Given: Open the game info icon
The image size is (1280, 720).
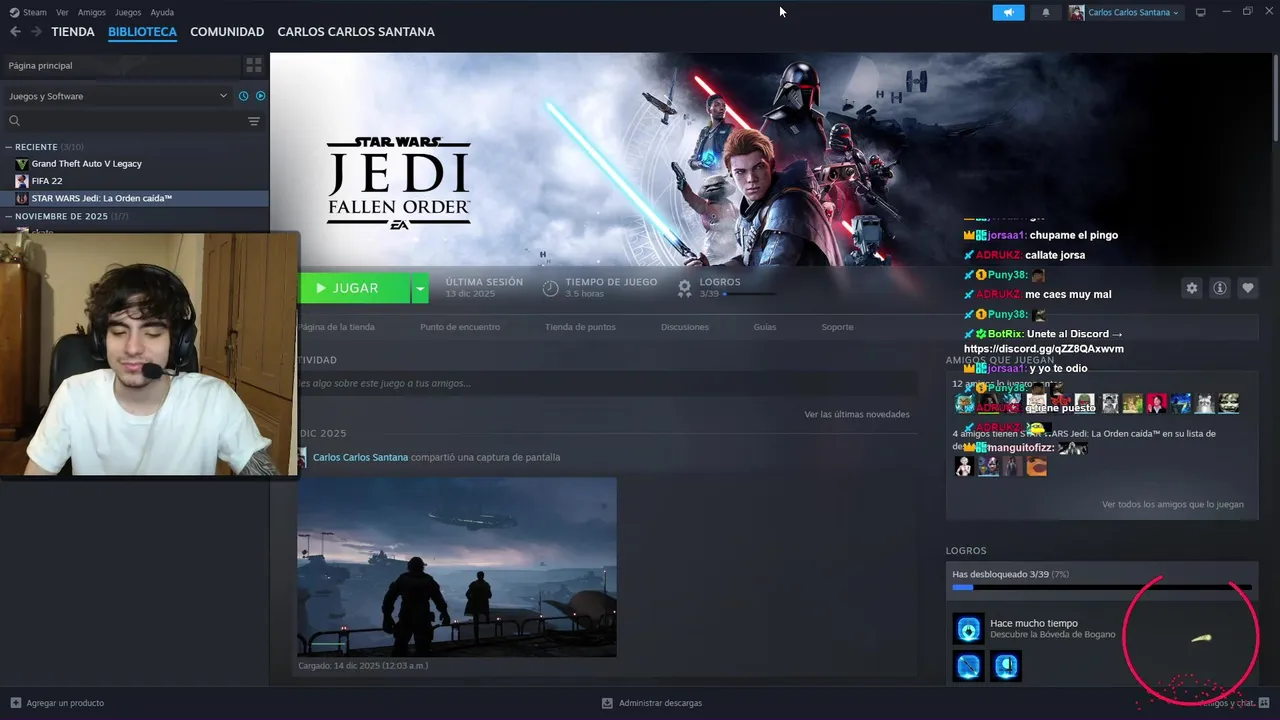Looking at the screenshot, I should [x=1220, y=288].
